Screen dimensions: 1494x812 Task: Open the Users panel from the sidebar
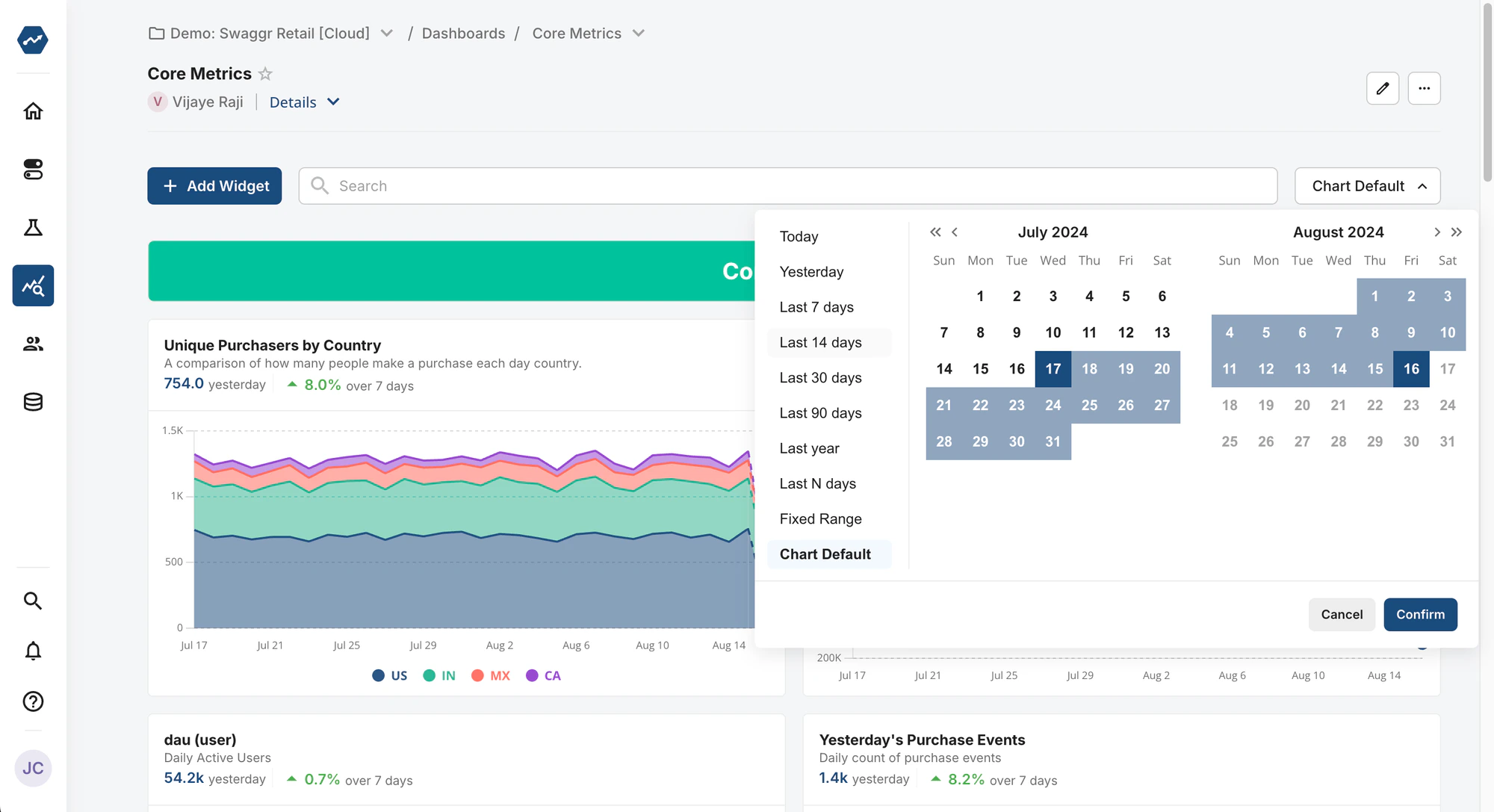coord(33,344)
